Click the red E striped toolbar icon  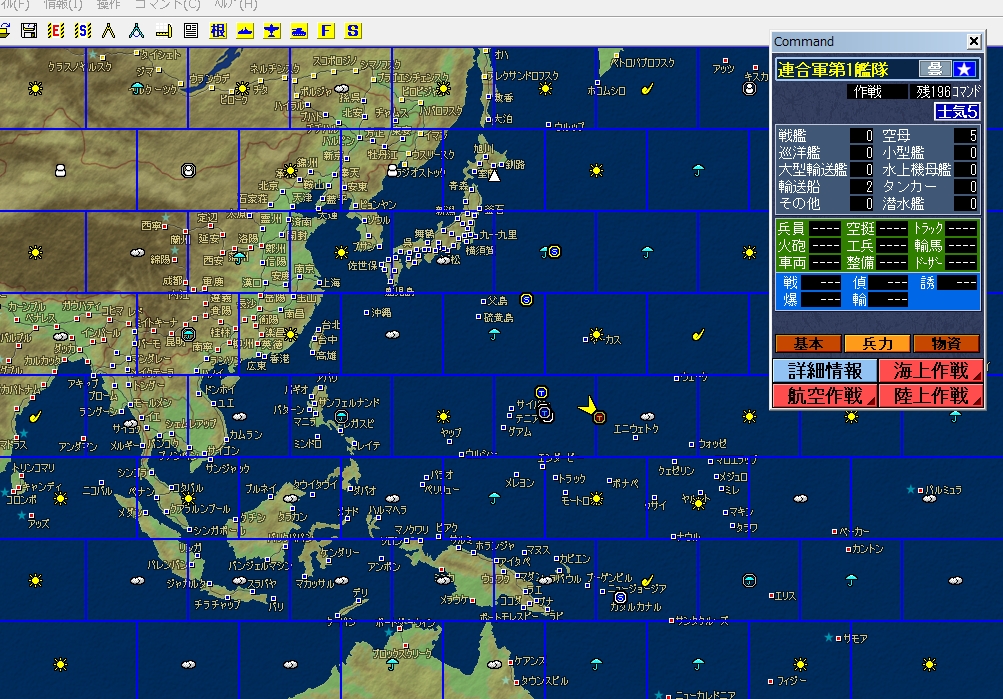pos(56,31)
